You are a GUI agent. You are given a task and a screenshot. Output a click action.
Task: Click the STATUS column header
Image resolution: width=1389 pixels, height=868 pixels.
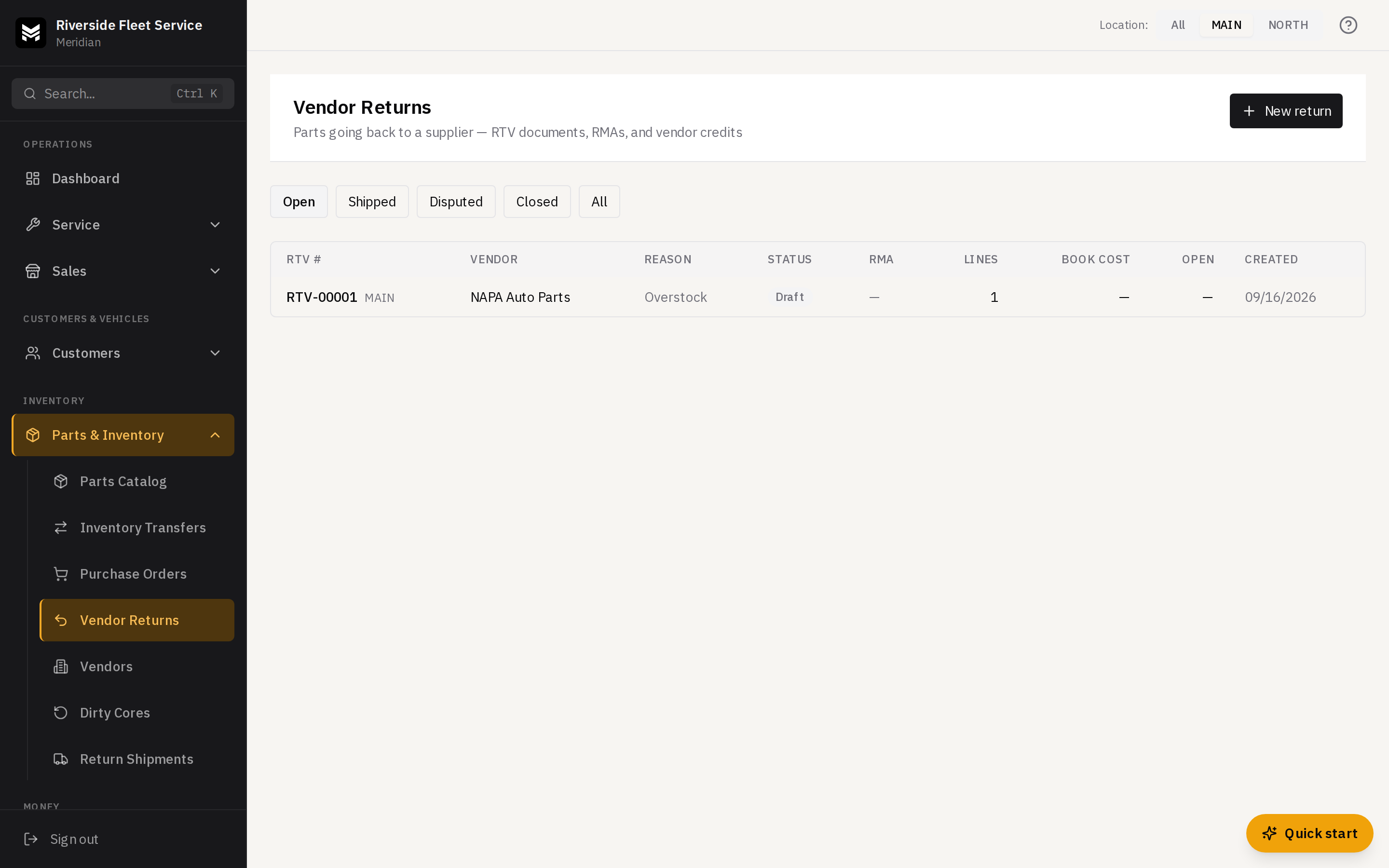[x=789, y=259]
